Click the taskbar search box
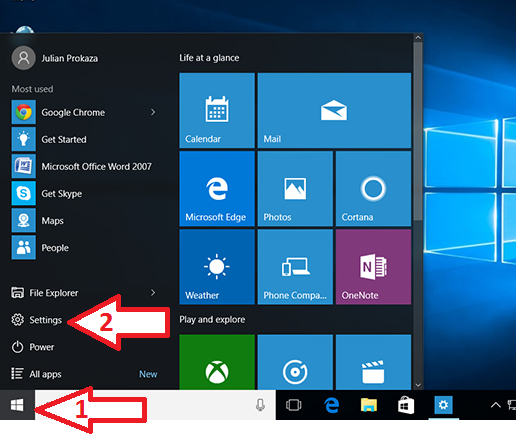This screenshot has width=516, height=443. pos(155,405)
